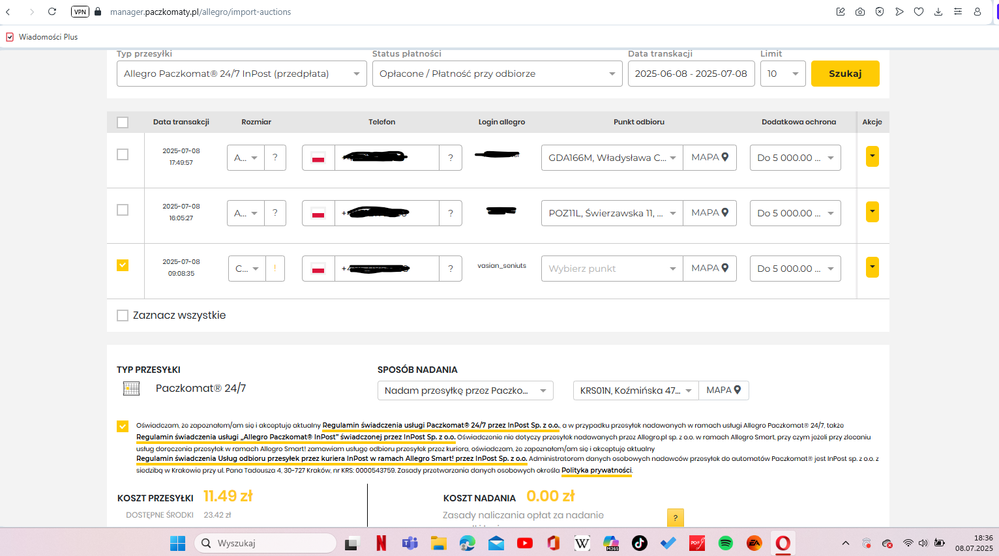
Task: Click the Opera Flow send icon
Action: pyautogui.click(x=899, y=11)
